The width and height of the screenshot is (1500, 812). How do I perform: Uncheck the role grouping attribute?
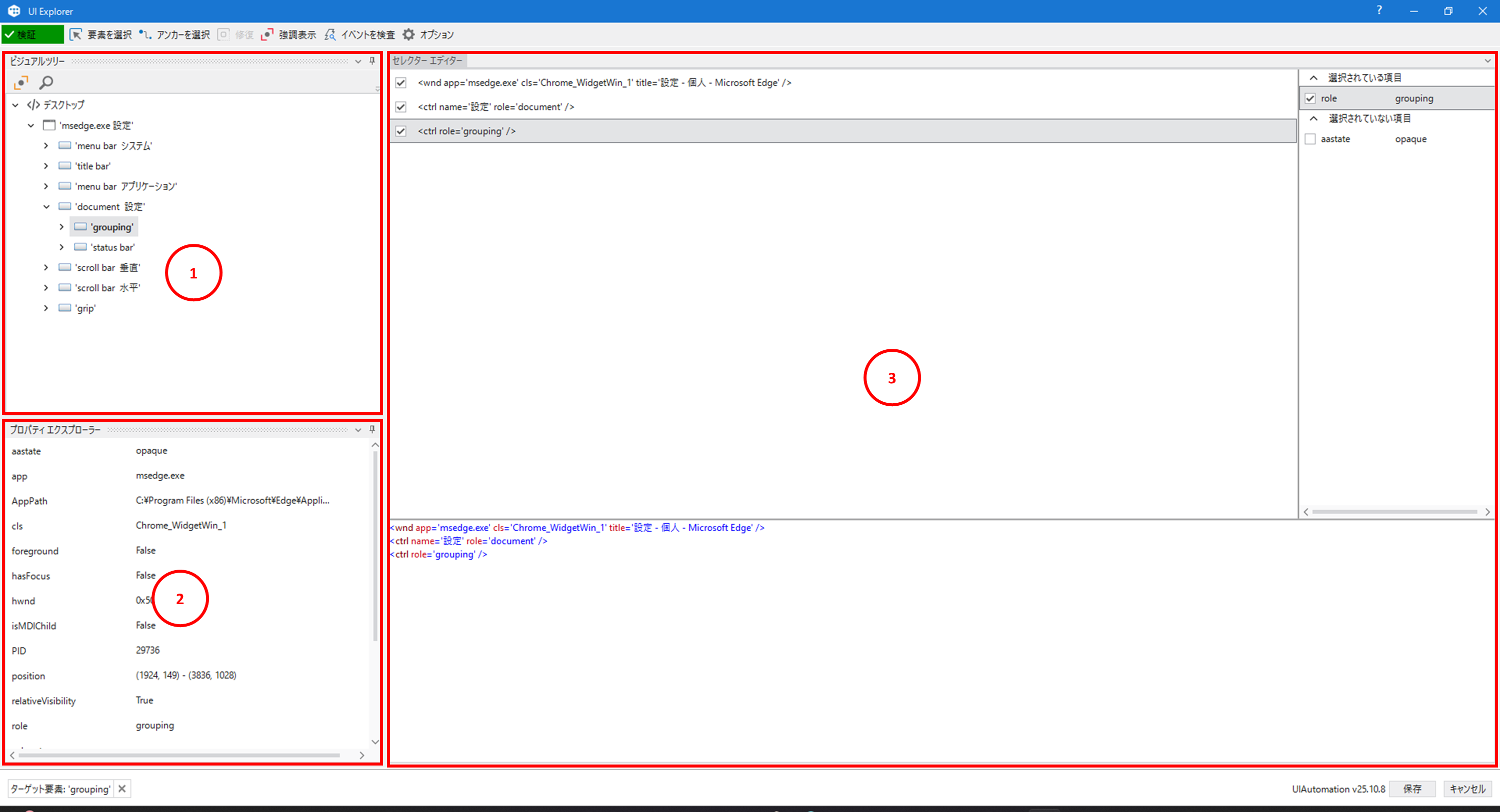(1310, 98)
